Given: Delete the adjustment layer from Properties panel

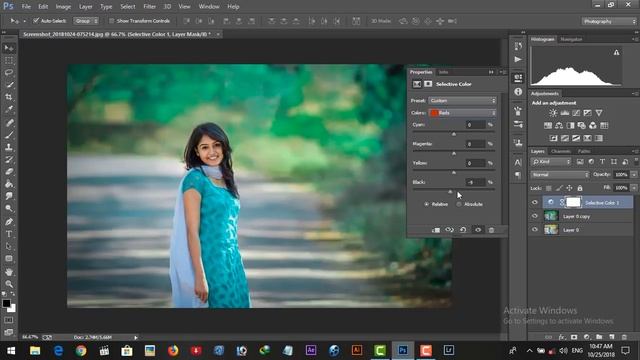Looking at the screenshot, I should pyautogui.click(x=491, y=230).
